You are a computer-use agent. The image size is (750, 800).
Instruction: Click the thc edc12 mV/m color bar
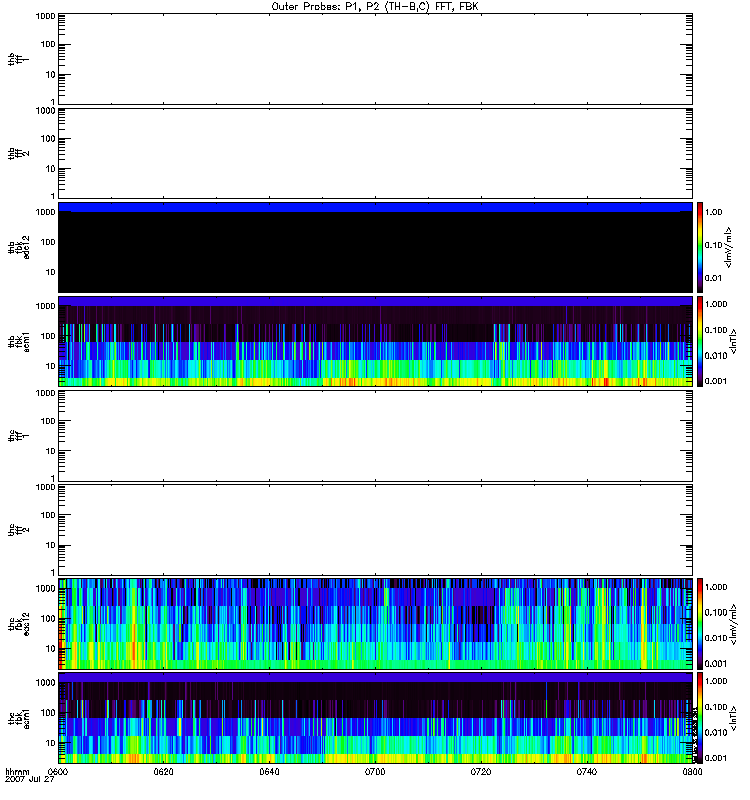point(700,624)
